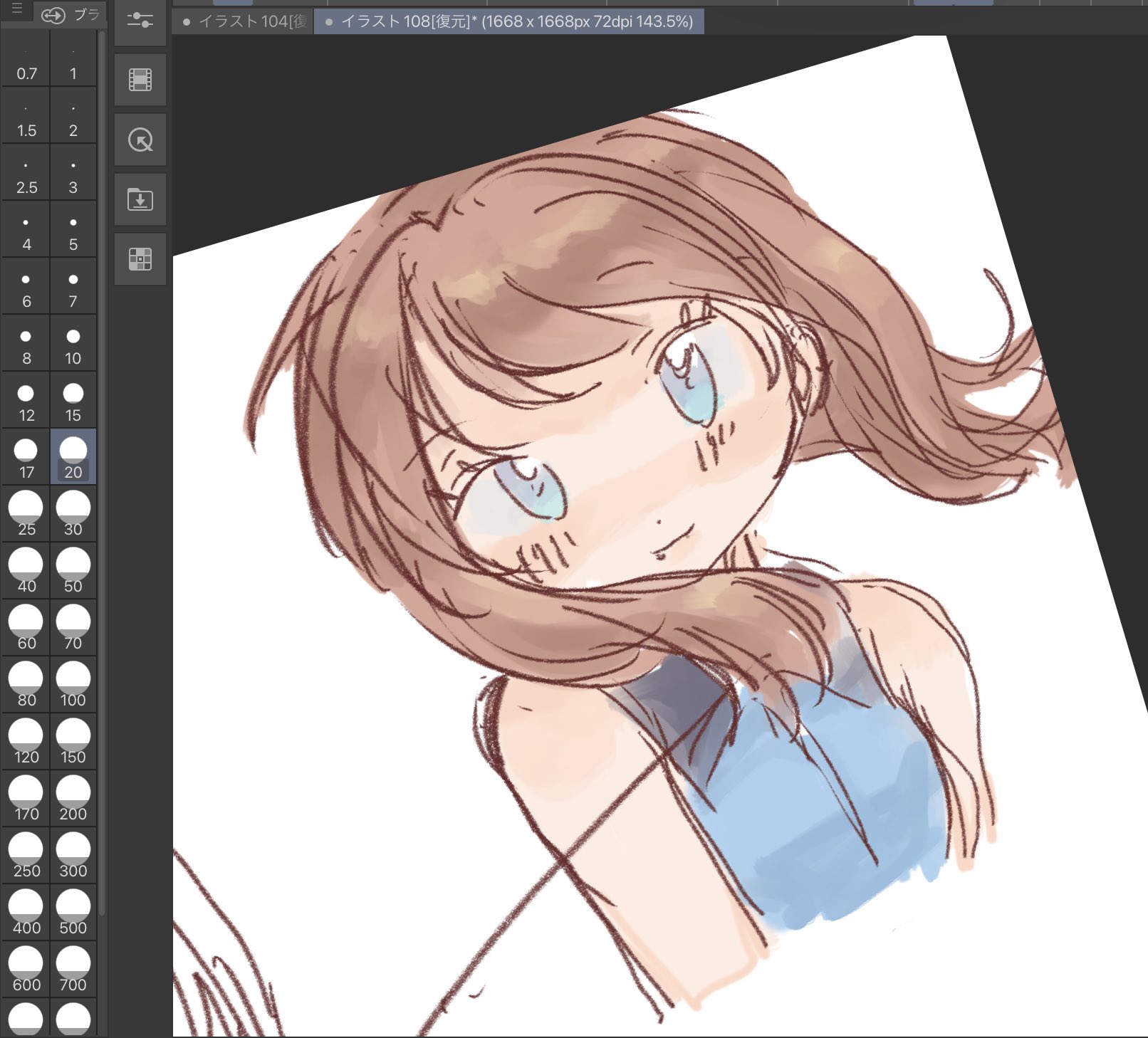Screen dimensions: 1148x1038
Task: Choose the 1.5 brush size preset
Action: pyautogui.click(x=26, y=115)
